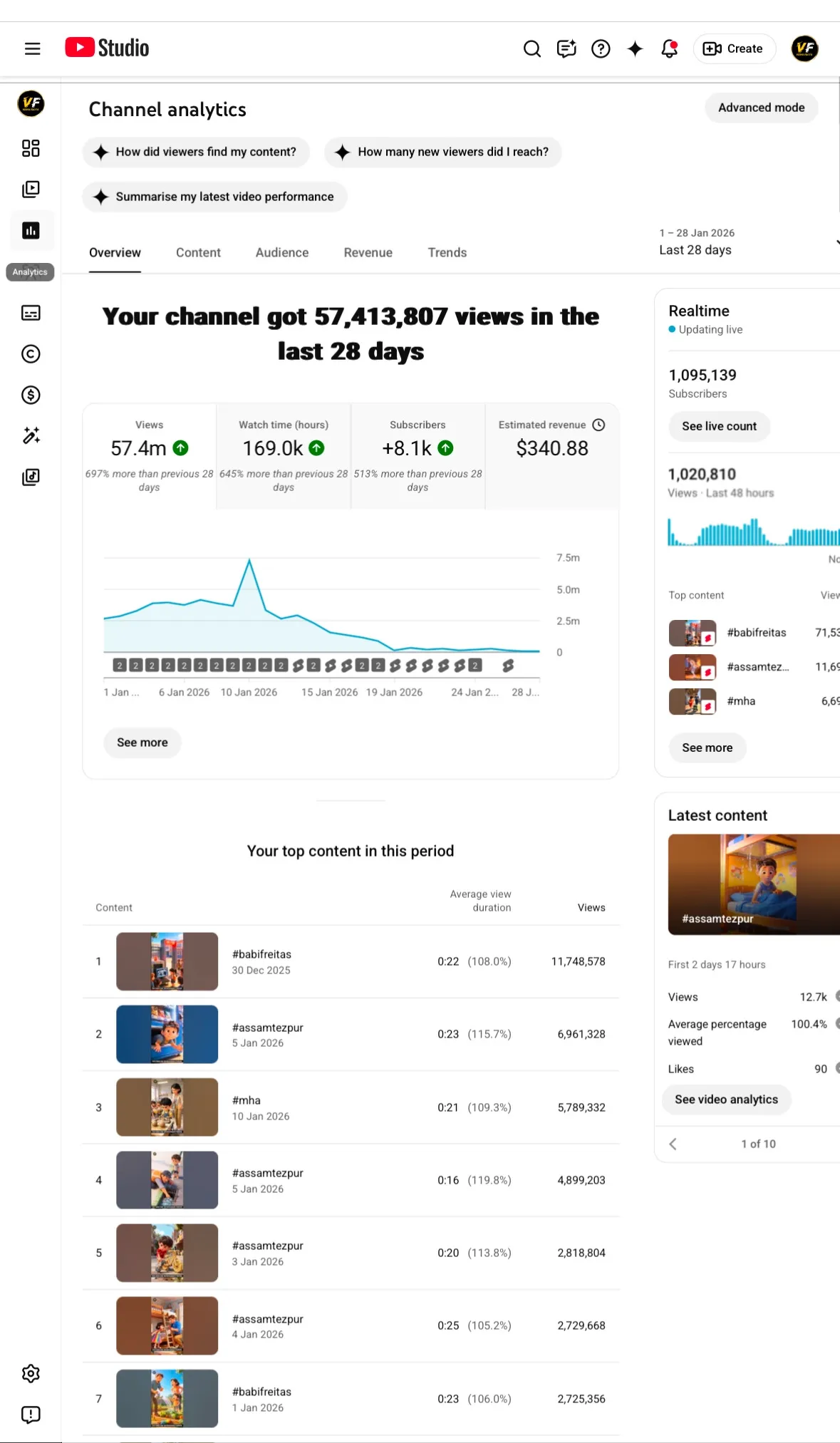Click the 'Average view duration' column header
This screenshot has width=840, height=1443.
pos(480,901)
